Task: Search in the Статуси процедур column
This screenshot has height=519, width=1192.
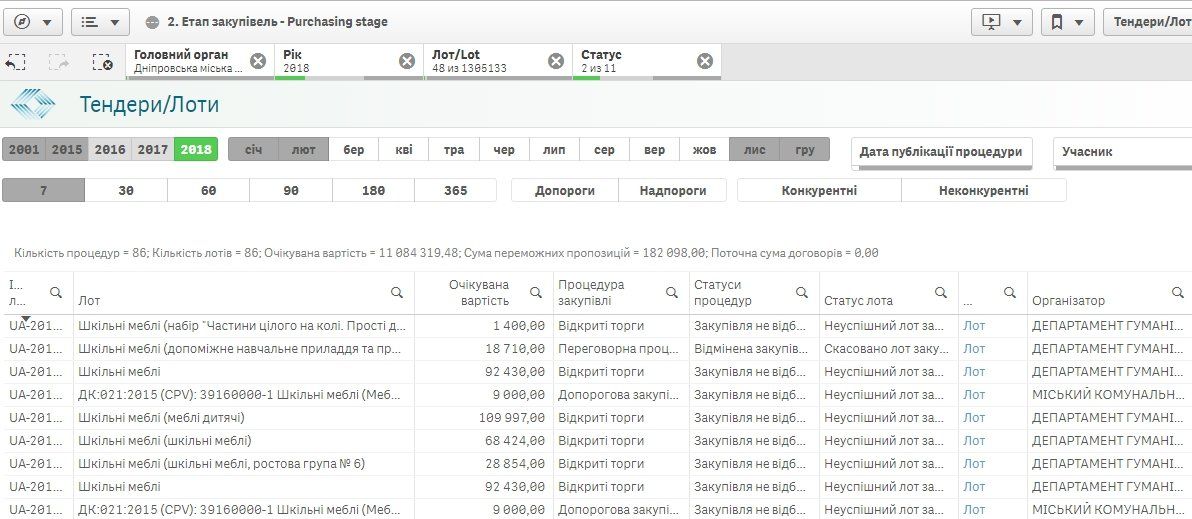Action: pyautogui.click(x=802, y=293)
